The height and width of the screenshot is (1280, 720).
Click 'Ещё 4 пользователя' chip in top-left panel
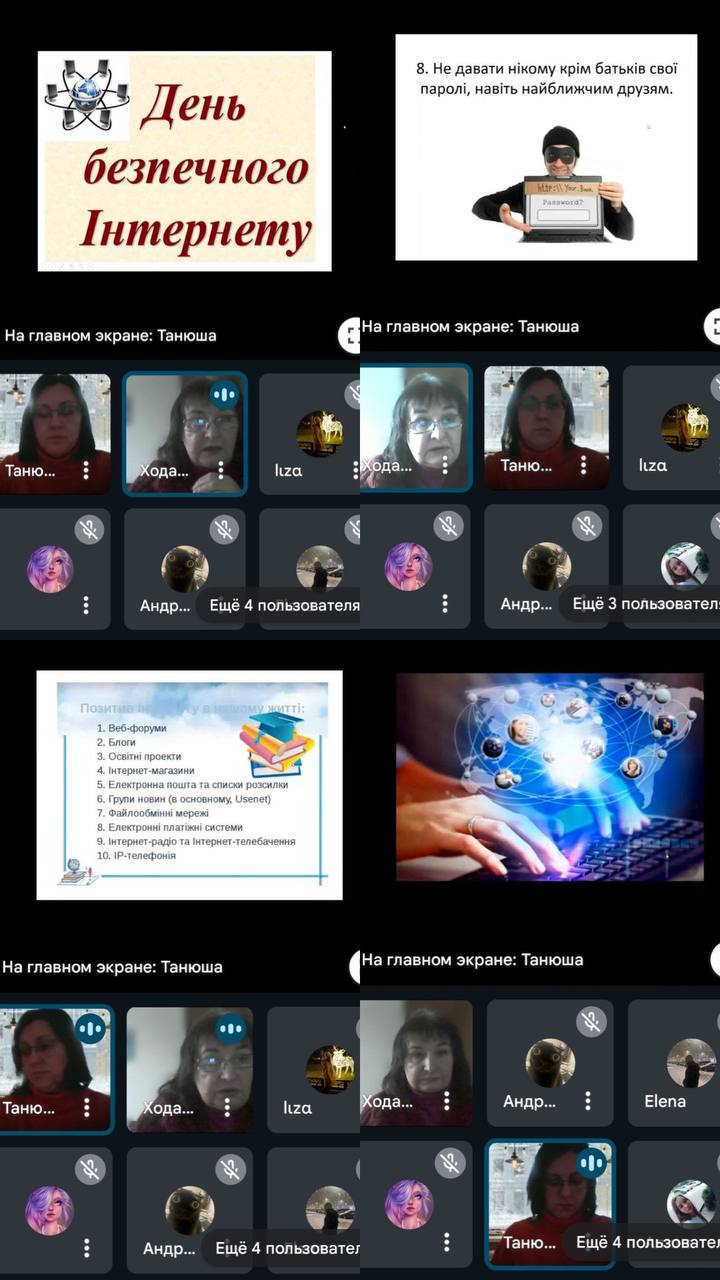click(x=284, y=605)
